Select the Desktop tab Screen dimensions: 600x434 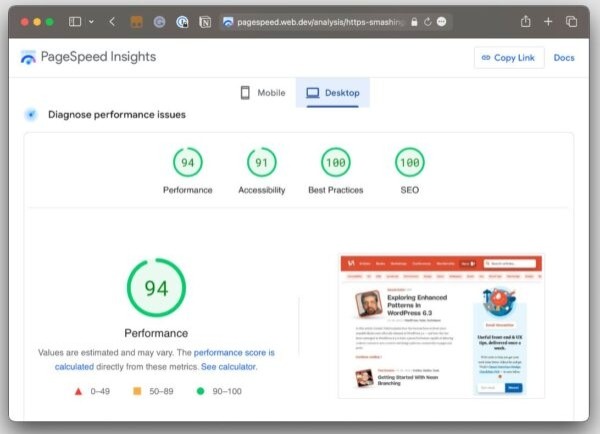pyautogui.click(x=333, y=93)
